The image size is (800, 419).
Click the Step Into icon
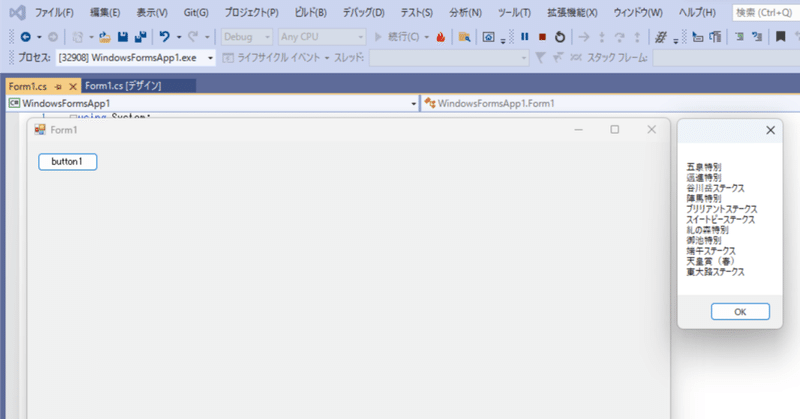tap(602, 37)
